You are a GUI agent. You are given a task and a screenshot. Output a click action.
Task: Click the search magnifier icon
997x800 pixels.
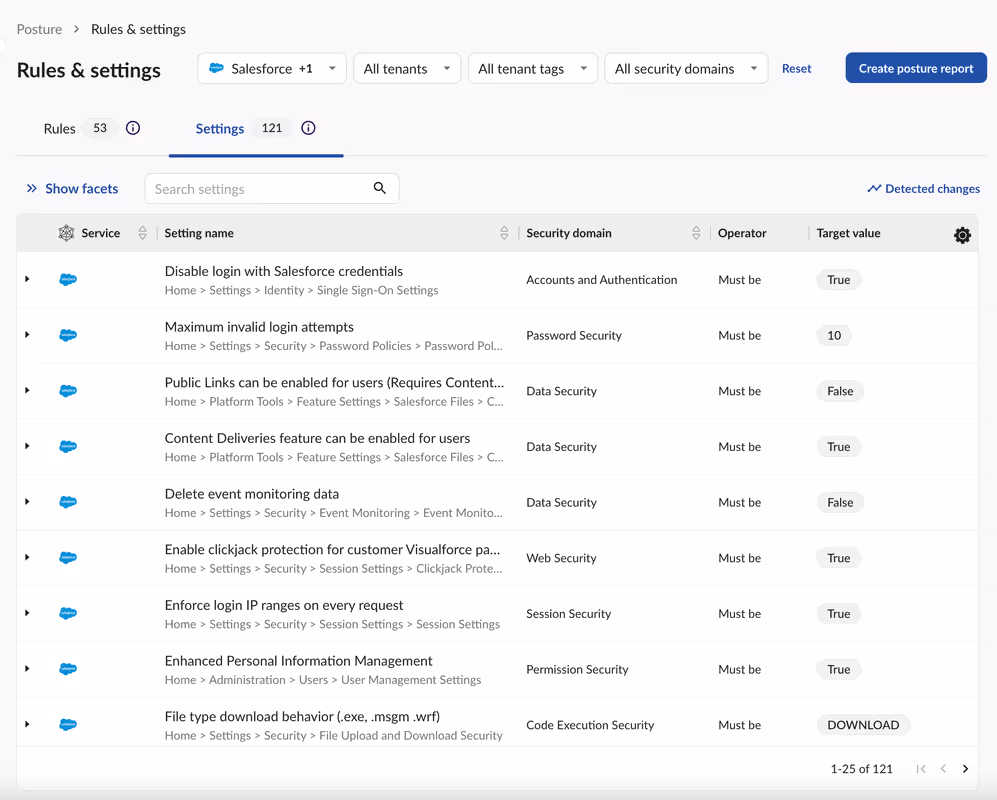click(x=380, y=188)
